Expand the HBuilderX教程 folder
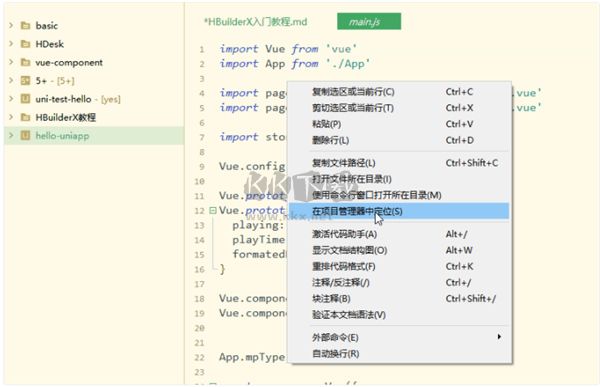The width and height of the screenshot is (600, 387). tap(11, 117)
